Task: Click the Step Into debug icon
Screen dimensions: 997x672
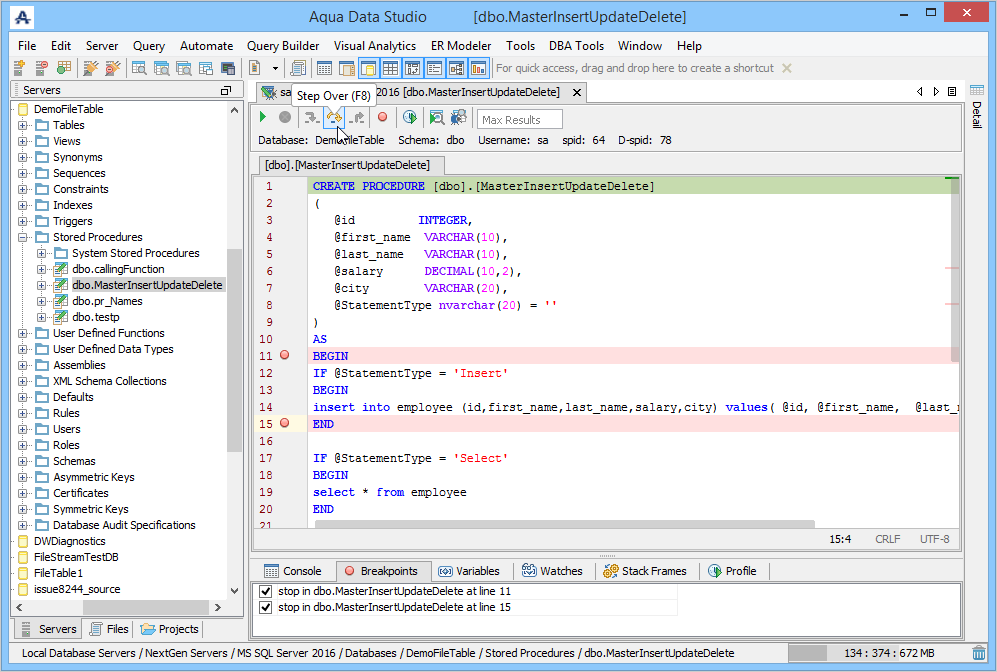Action: tap(312, 118)
